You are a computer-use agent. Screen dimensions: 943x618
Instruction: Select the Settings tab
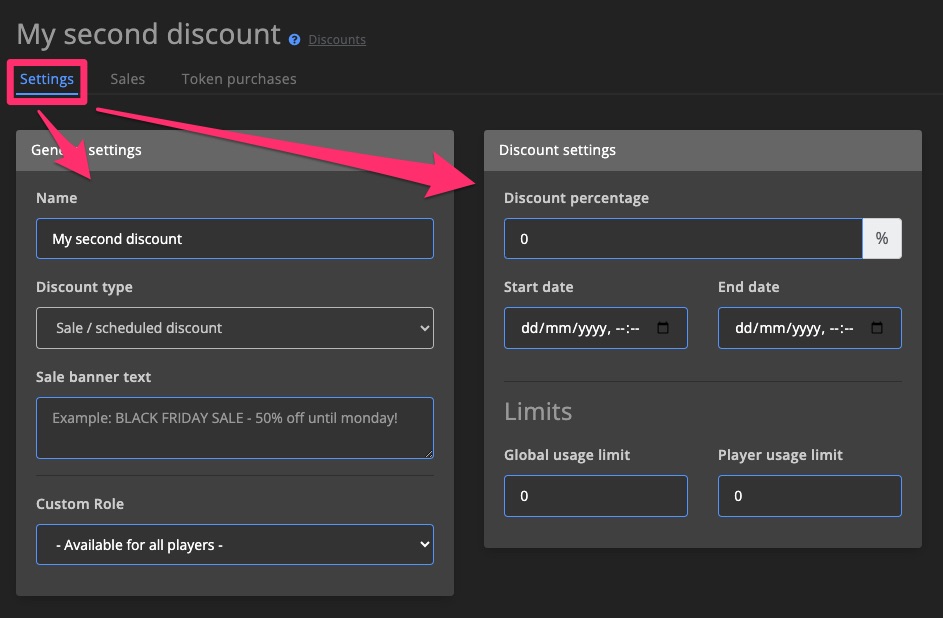[x=46, y=78]
